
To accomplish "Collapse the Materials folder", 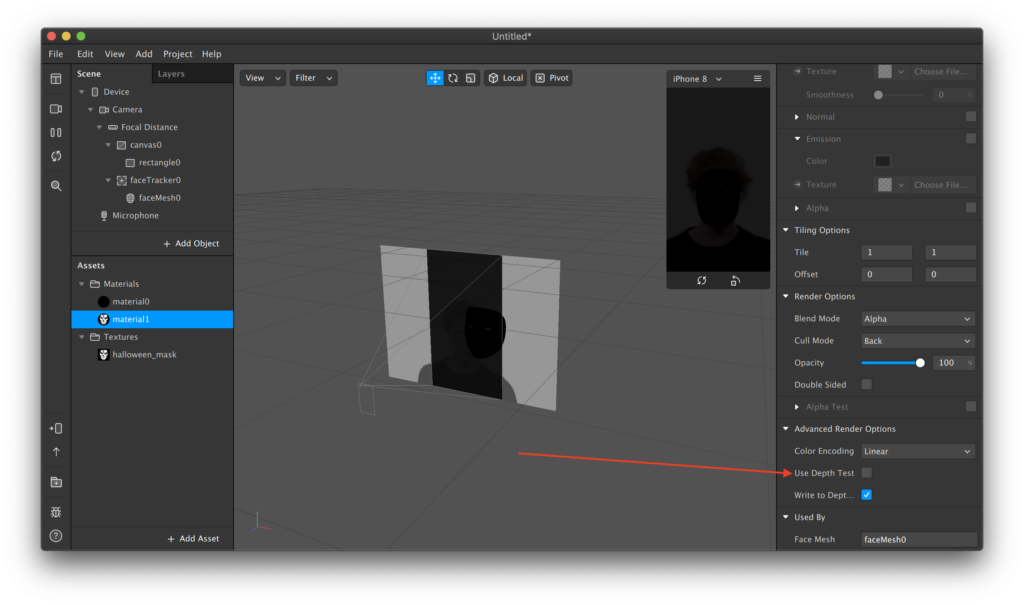I will pyautogui.click(x=82, y=284).
